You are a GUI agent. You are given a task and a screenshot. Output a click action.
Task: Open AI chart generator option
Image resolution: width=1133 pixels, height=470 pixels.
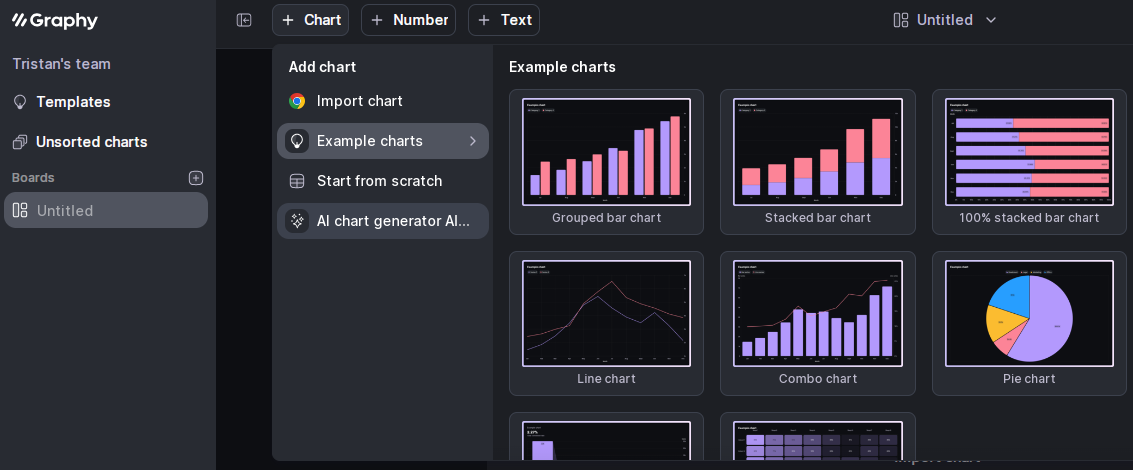(x=383, y=221)
